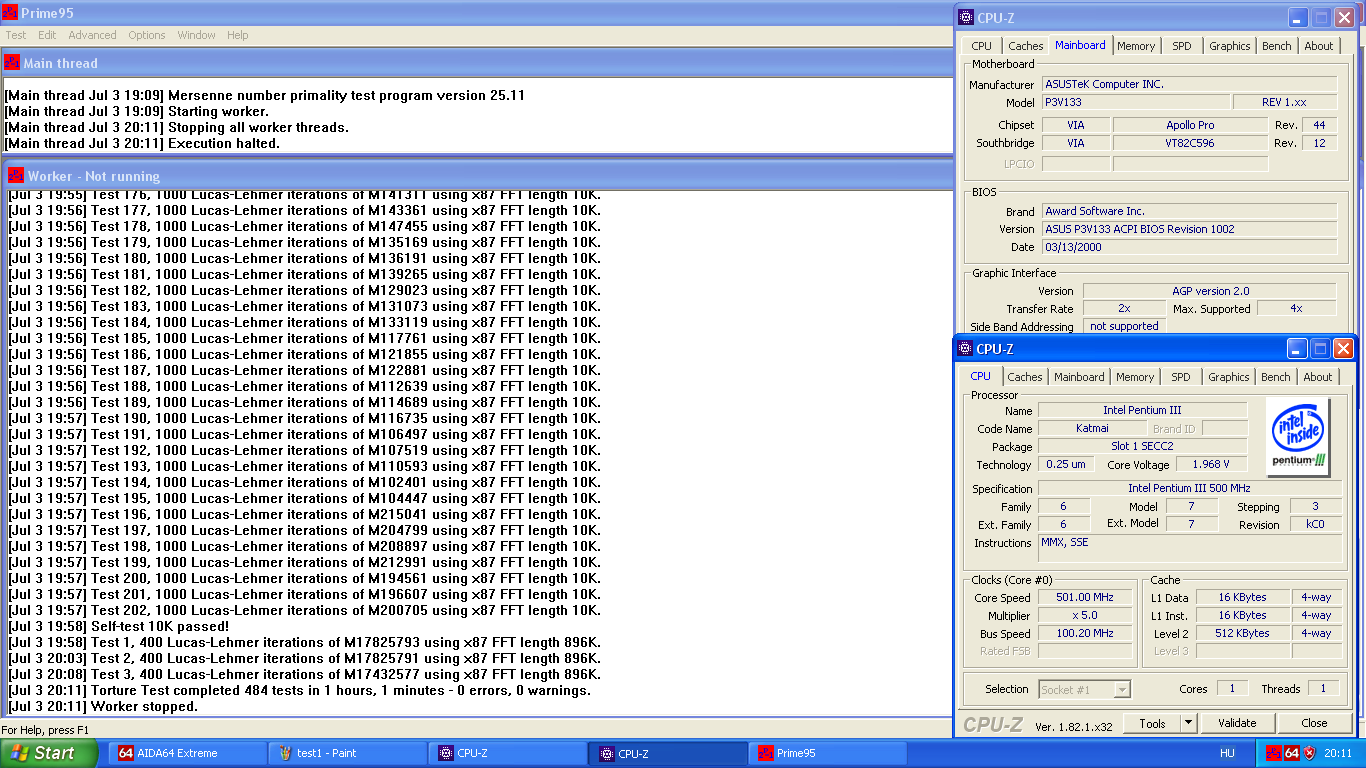Open Bench tab in lower CPU-Z window

pos(1275,377)
